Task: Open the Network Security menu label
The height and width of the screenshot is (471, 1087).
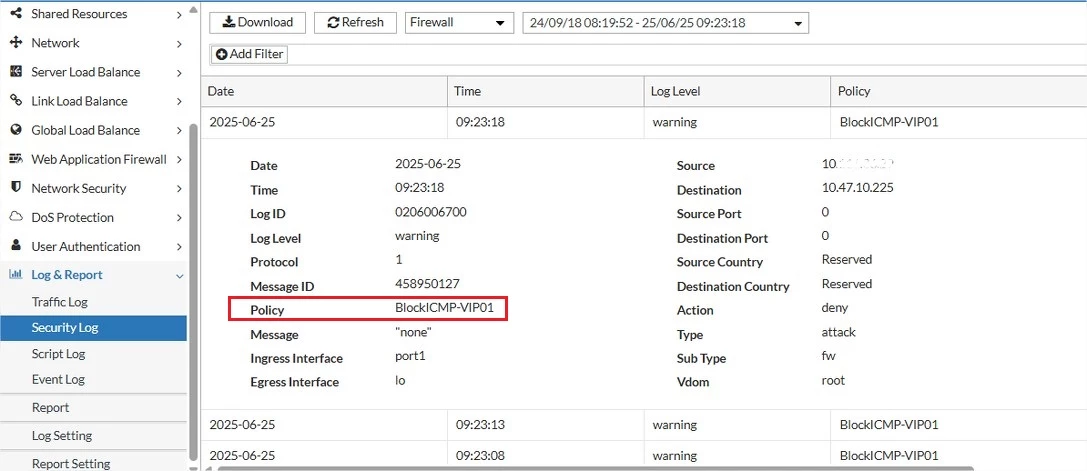Action: click(x=79, y=189)
